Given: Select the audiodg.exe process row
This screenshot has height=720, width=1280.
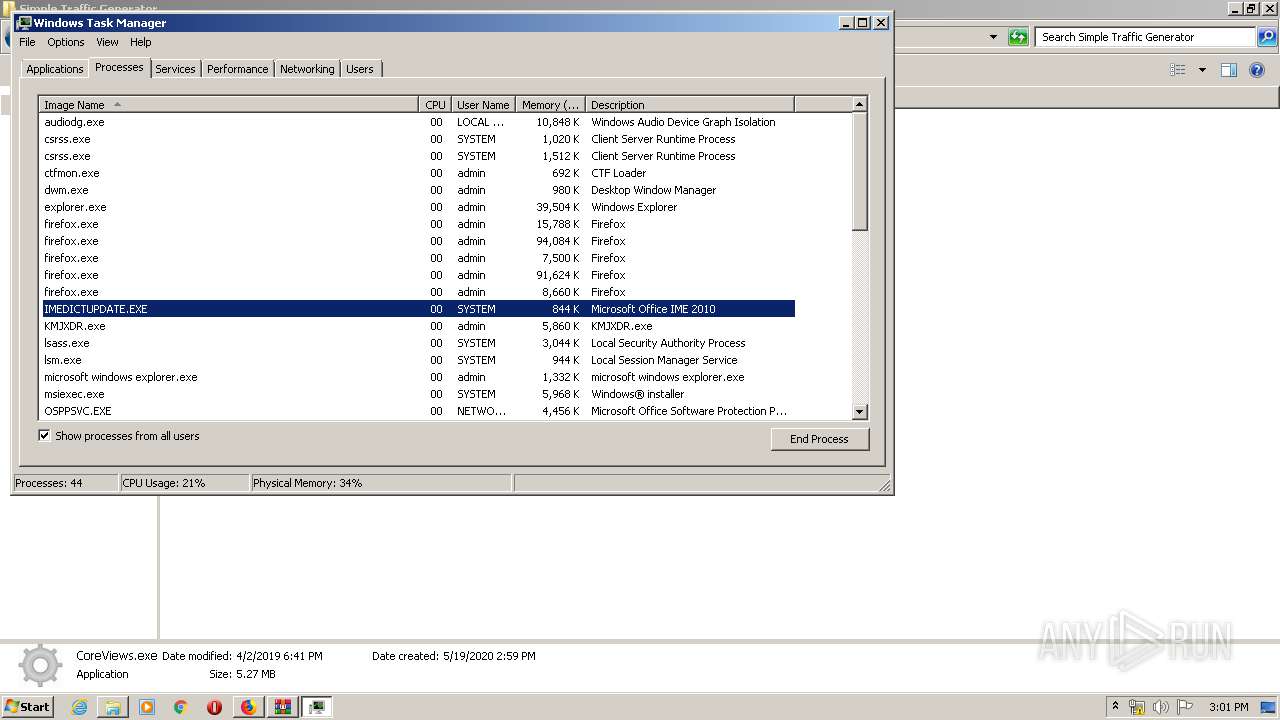Looking at the screenshot, I should click(418, 122).
